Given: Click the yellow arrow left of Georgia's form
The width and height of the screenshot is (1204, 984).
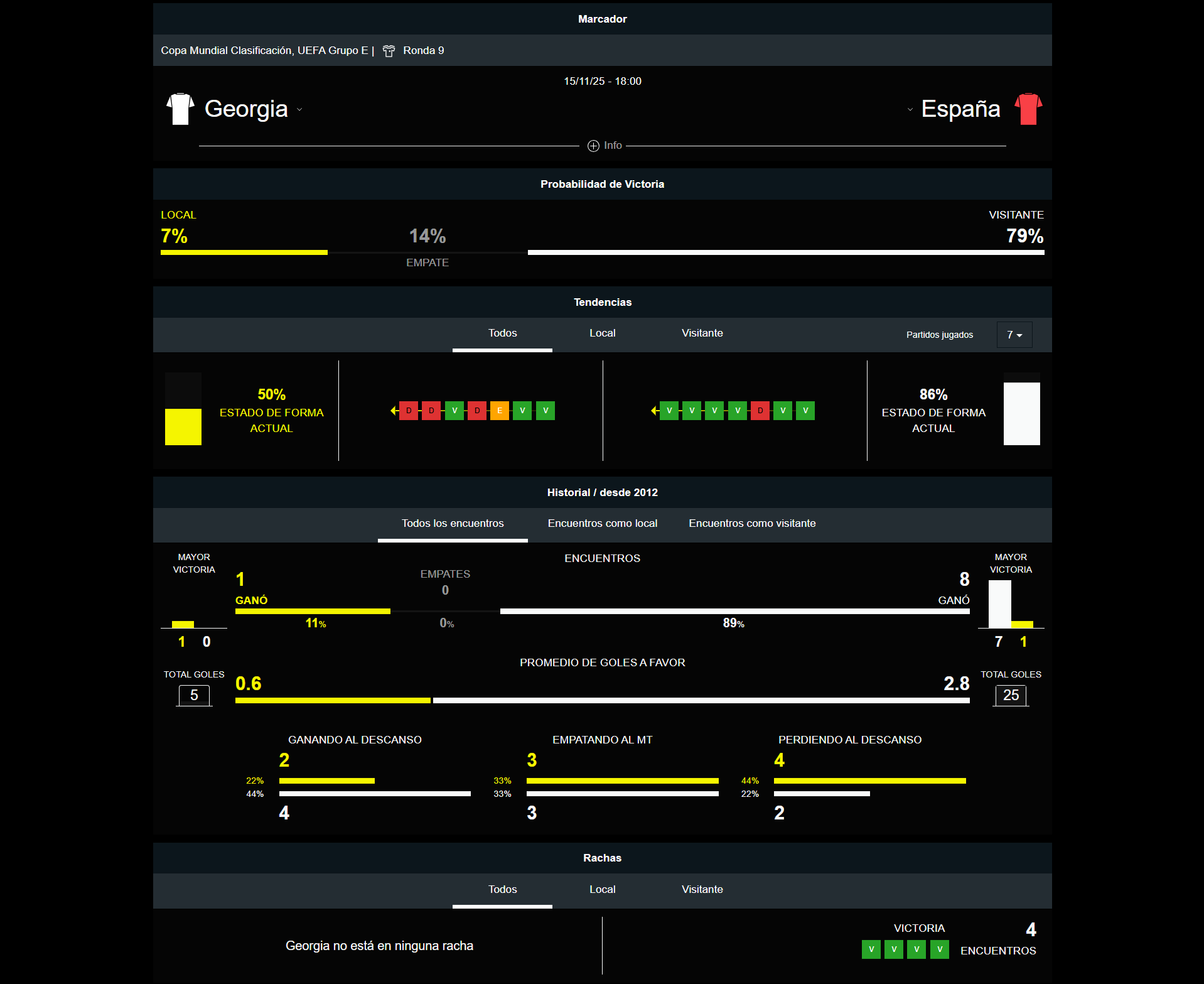Looking at the screenshot, I should (394, 411).
